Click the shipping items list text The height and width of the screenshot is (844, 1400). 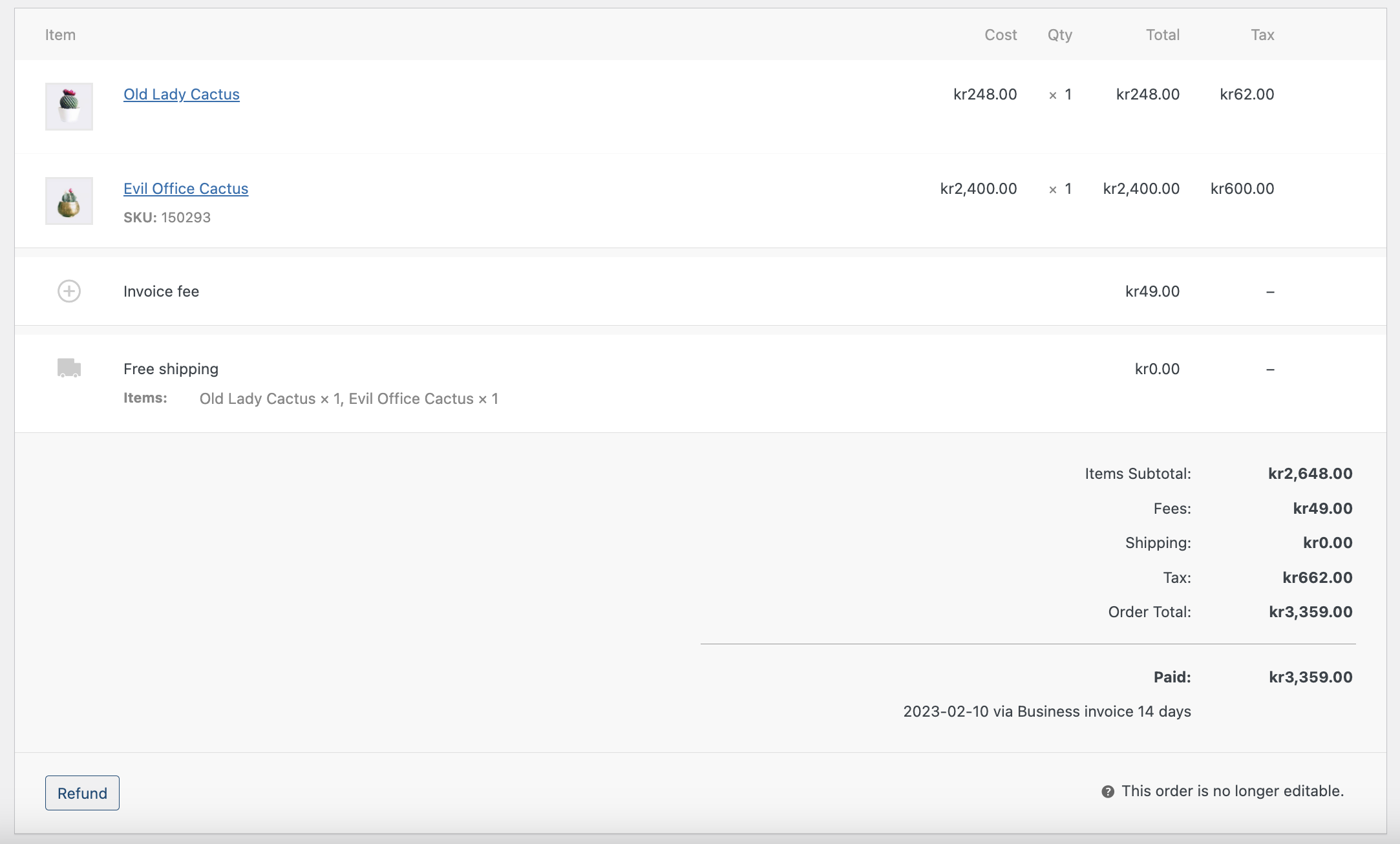[x=349, y=399]
